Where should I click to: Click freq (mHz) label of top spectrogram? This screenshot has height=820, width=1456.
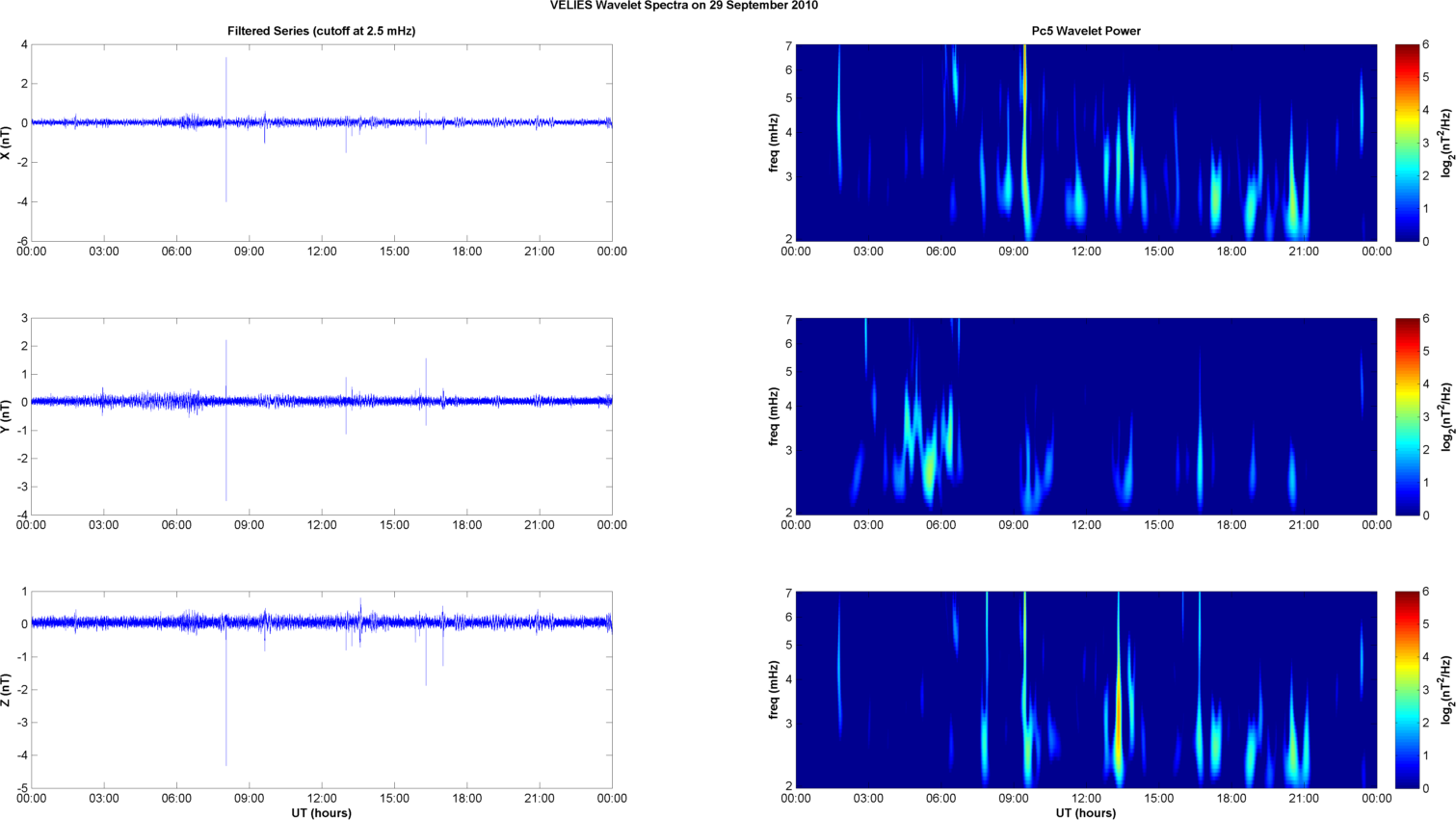click(774, 143)
